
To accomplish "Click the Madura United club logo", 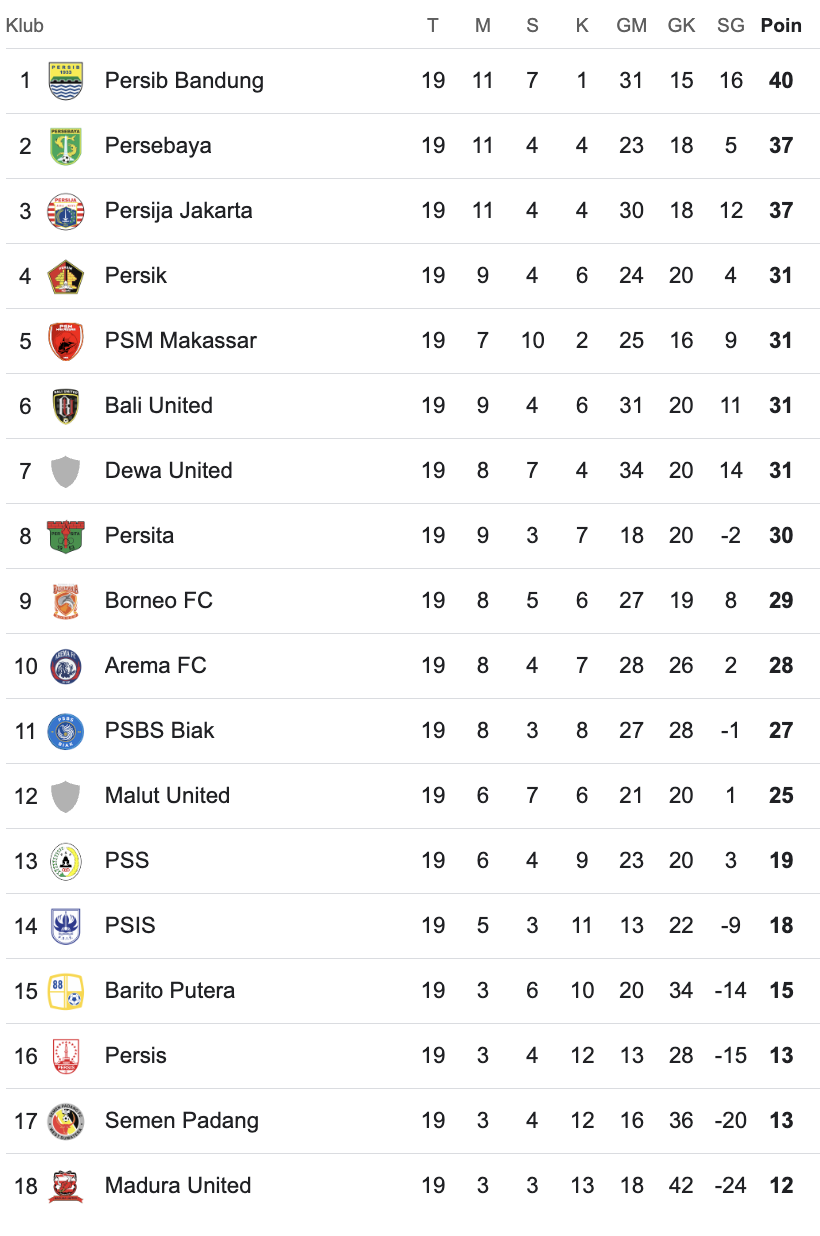I will 66,1186.
